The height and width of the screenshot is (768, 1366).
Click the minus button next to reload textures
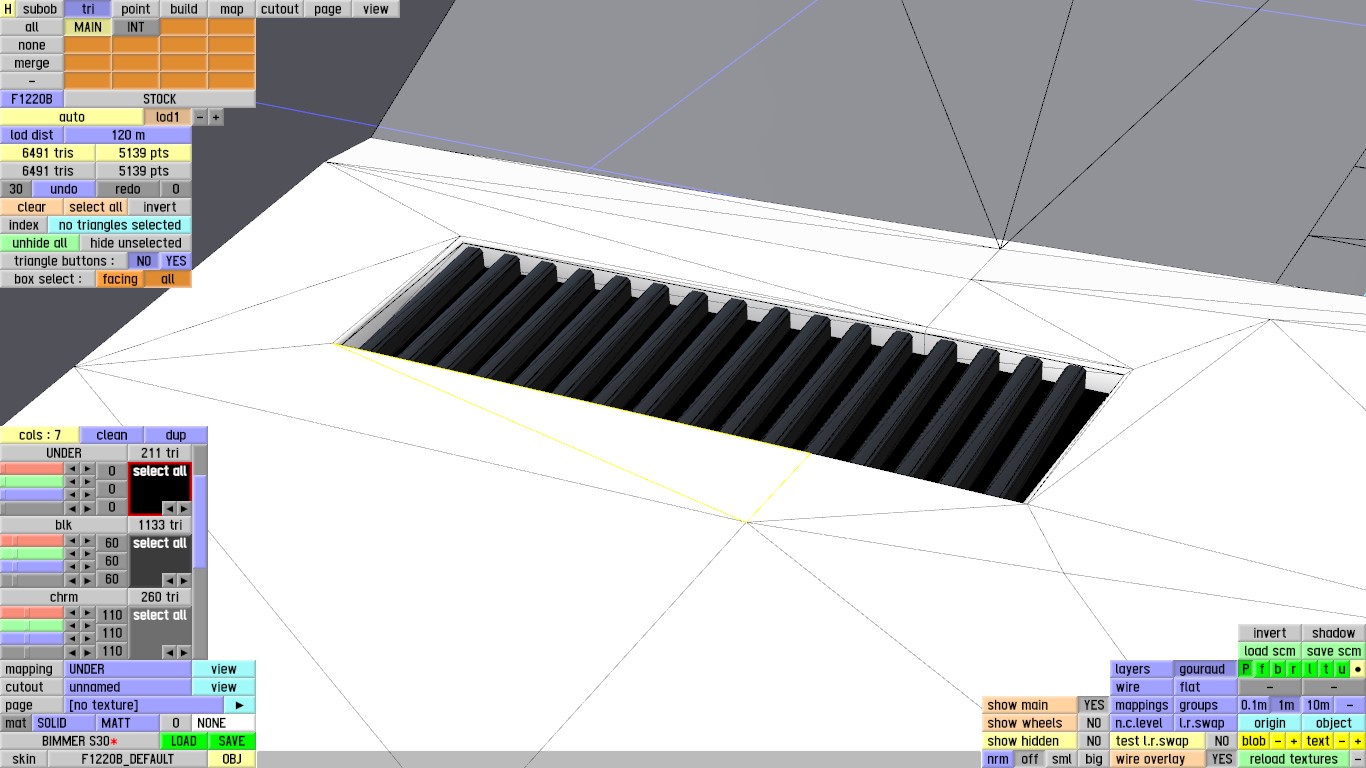click(1357, 759)
